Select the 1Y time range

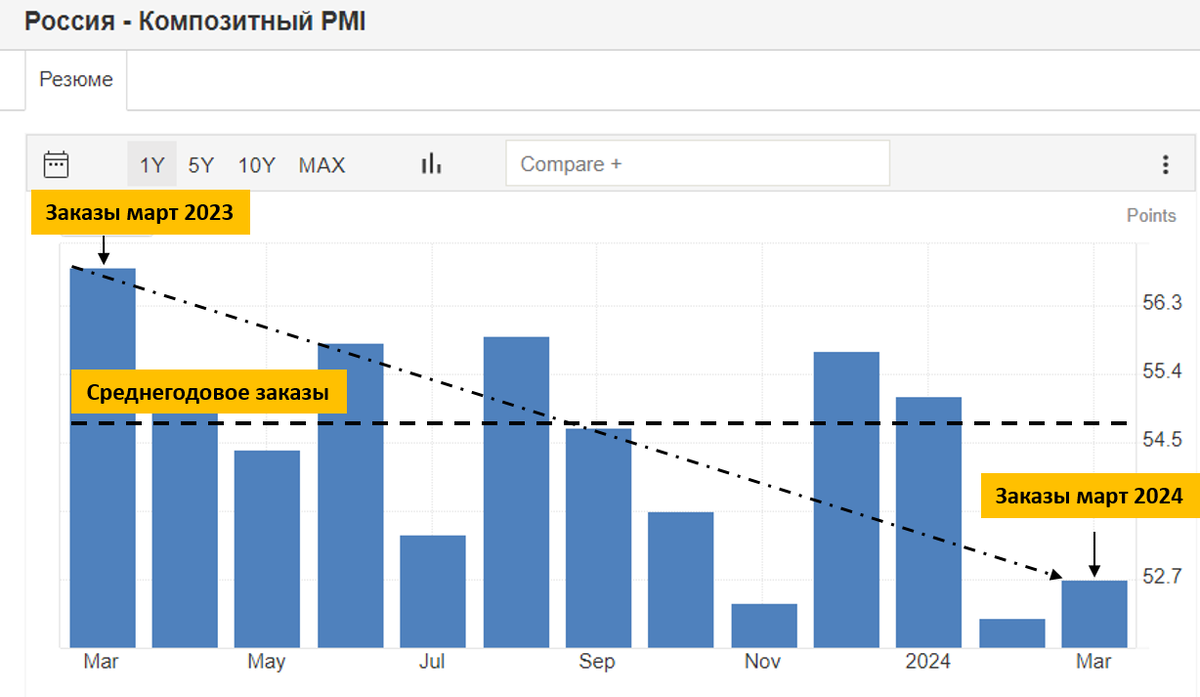pyautogui.click(x=152, y=165)
